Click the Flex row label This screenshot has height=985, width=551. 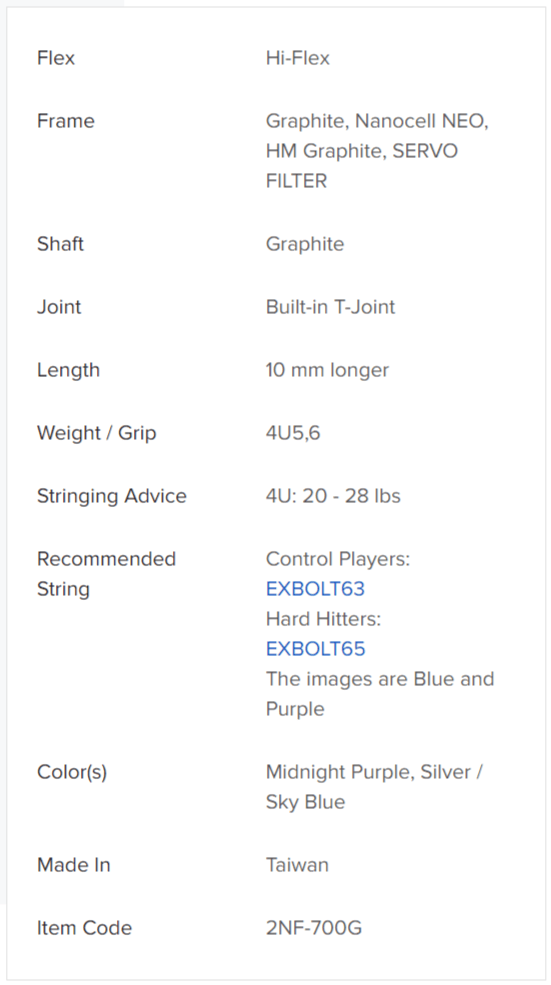click(x=56, y=58)
